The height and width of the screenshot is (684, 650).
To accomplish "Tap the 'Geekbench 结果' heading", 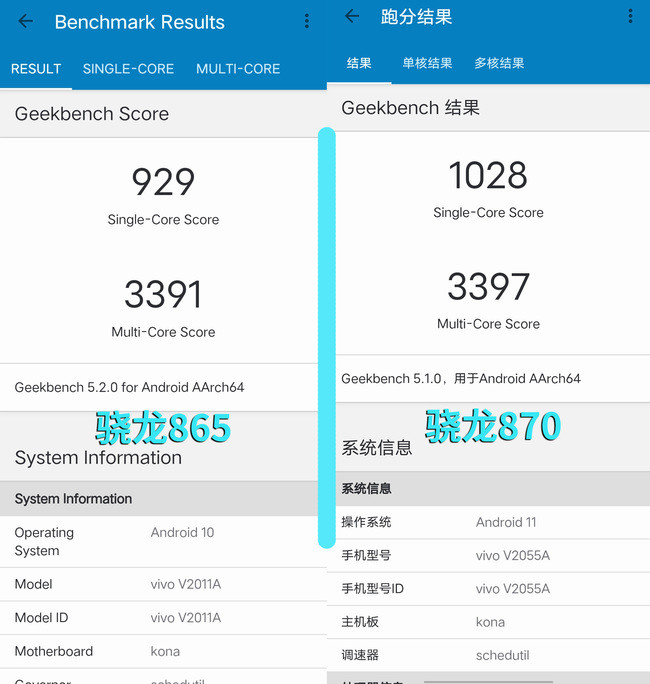I will click(411, 108).
